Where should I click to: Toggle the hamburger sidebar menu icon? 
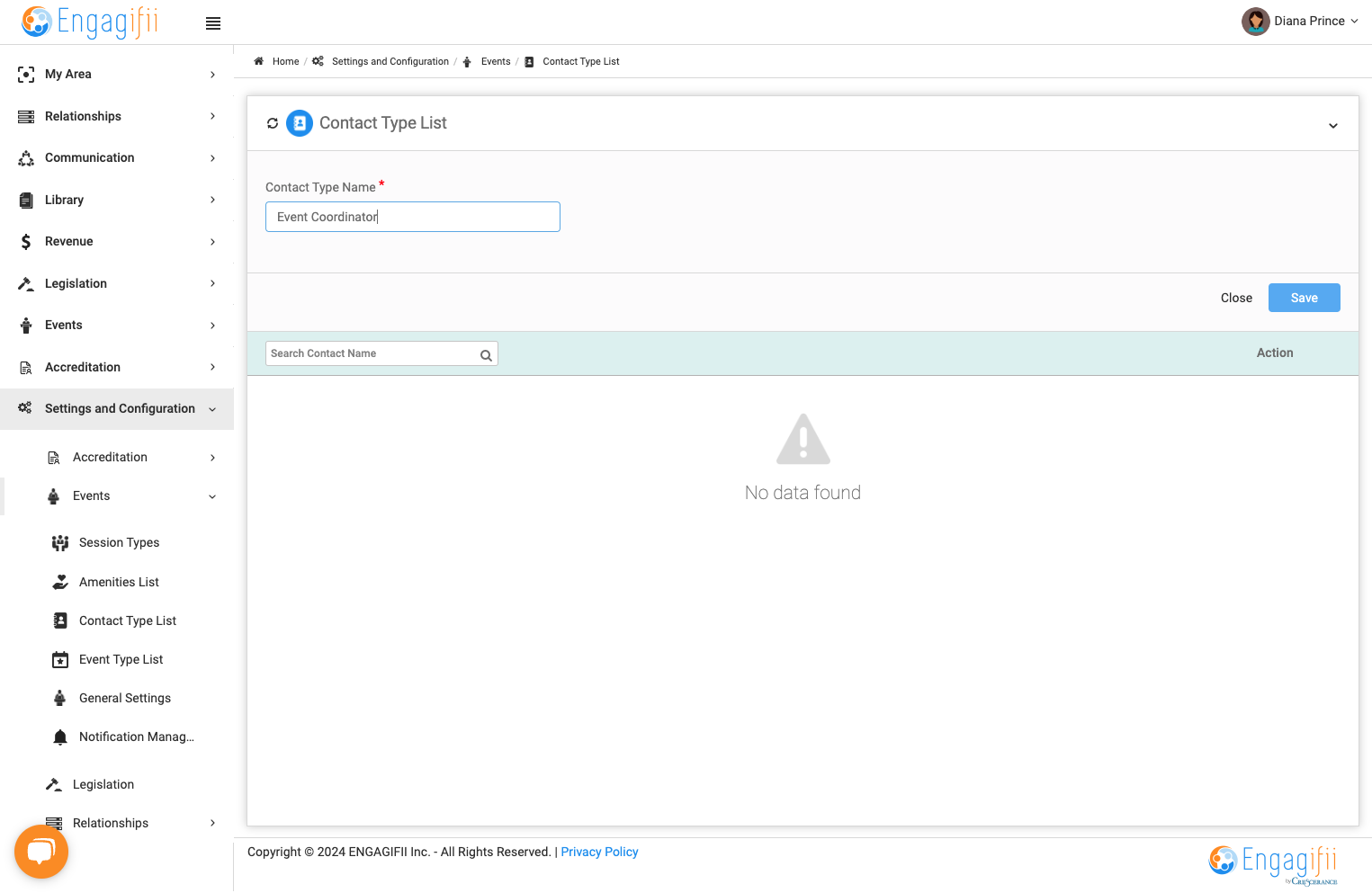[213, 23]
